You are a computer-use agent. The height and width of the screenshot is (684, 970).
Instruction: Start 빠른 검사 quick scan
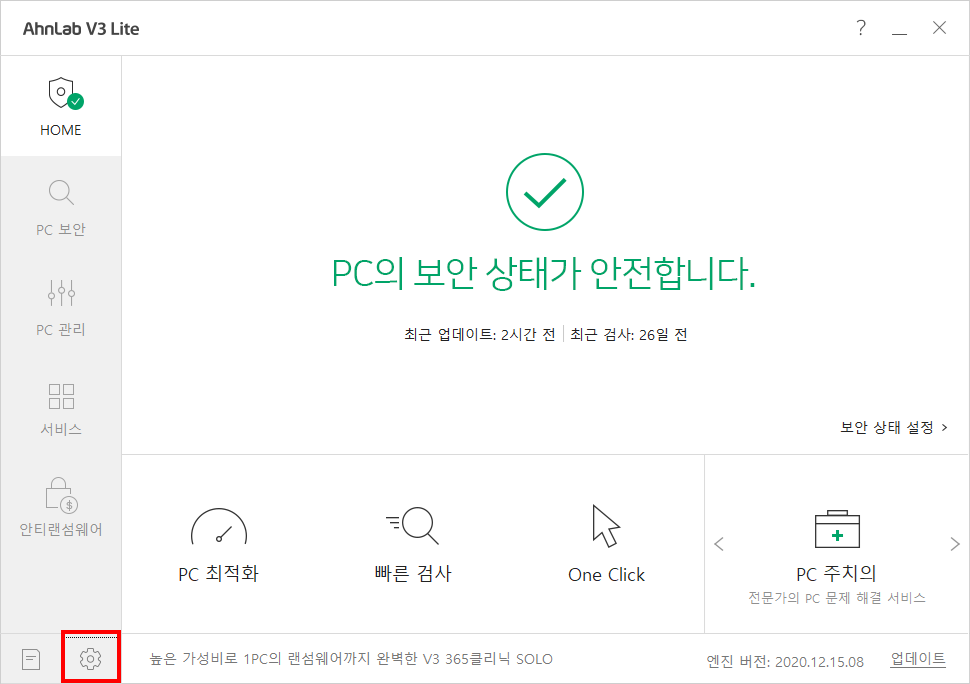[x=413, y=544]
